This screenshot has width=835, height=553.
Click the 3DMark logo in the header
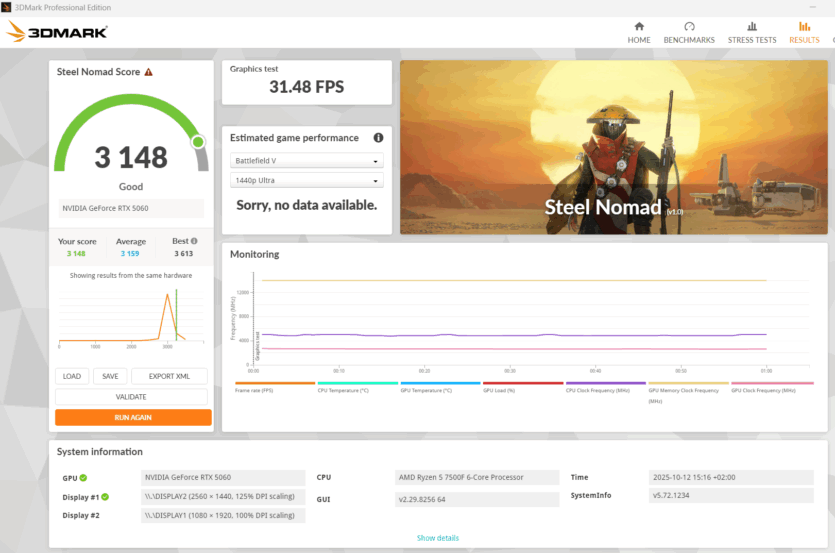click(57, 32)
